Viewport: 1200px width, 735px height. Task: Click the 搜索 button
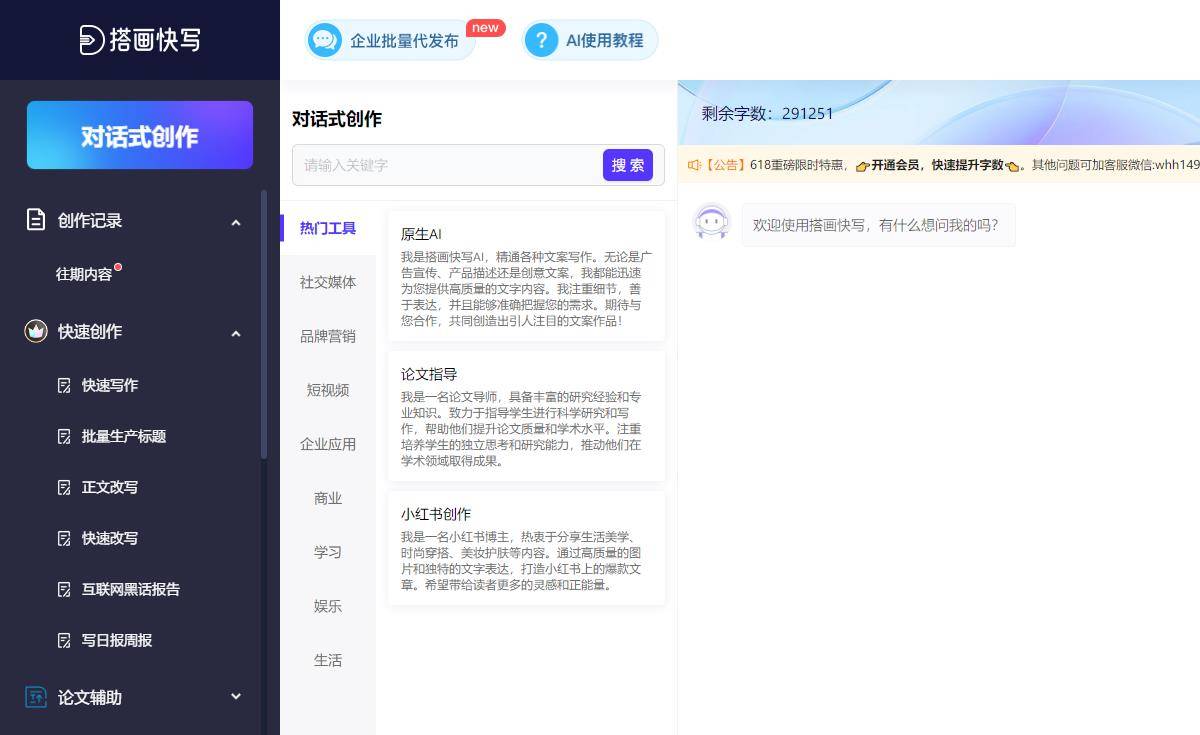[x=627, y=165]
